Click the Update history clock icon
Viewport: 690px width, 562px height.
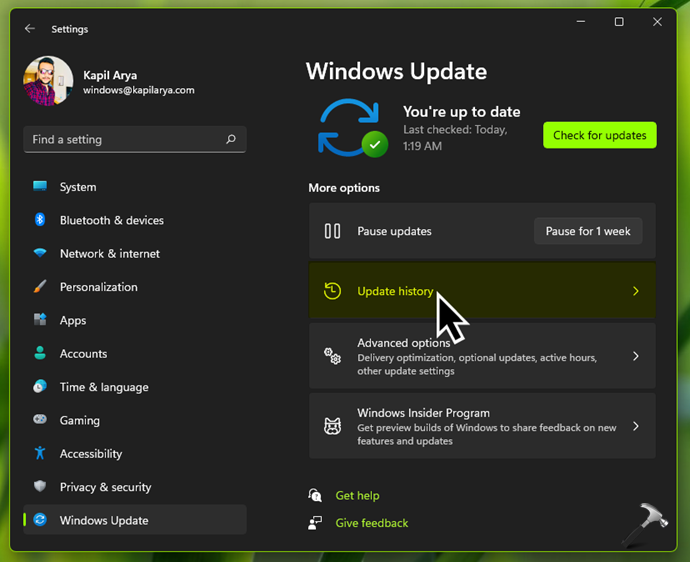(333, 291)
